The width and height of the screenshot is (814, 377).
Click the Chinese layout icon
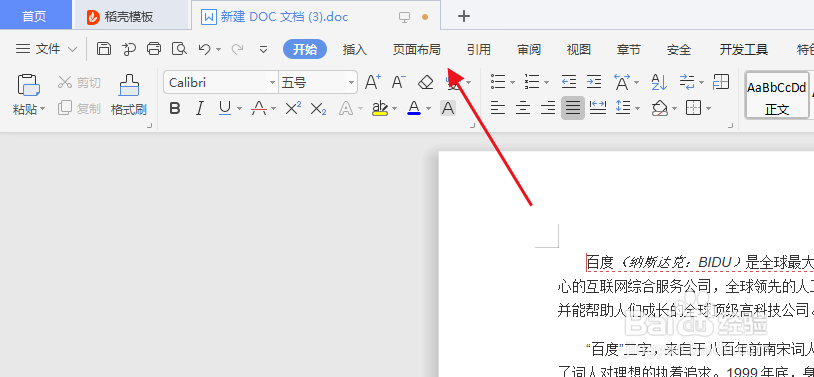point(621,82)
